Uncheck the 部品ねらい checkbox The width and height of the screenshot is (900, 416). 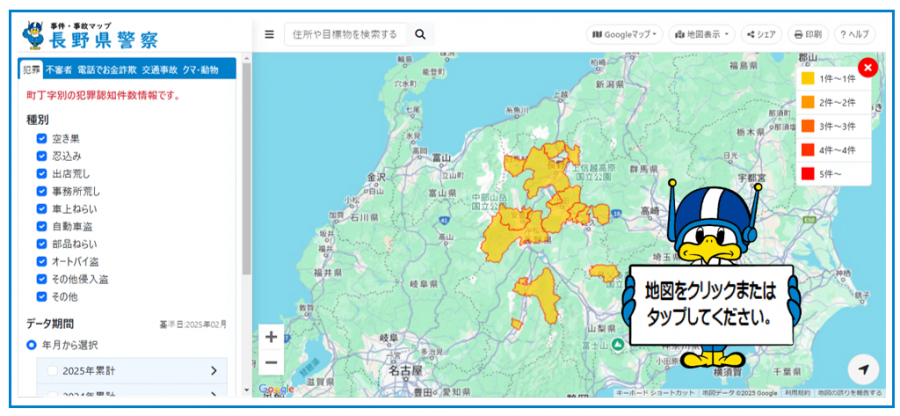pyautogui.click(x=41, y=244)
